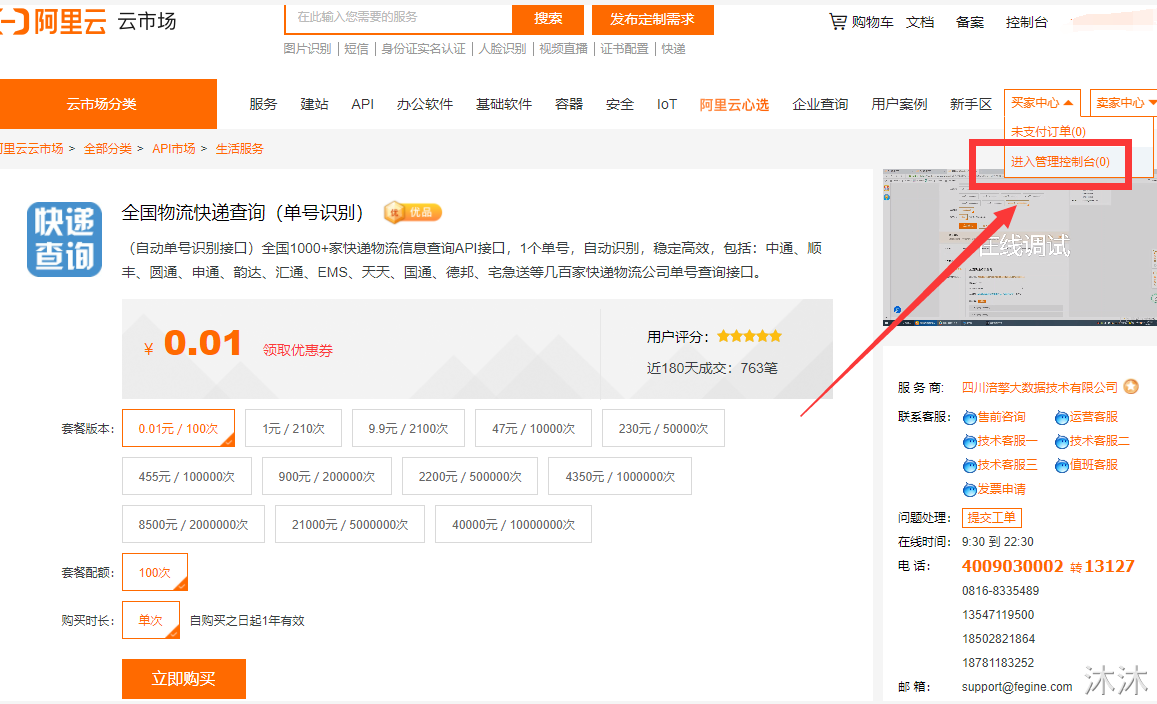
Task: Select the 9.9元 / 2100次 package
Action: click(408, 428)
